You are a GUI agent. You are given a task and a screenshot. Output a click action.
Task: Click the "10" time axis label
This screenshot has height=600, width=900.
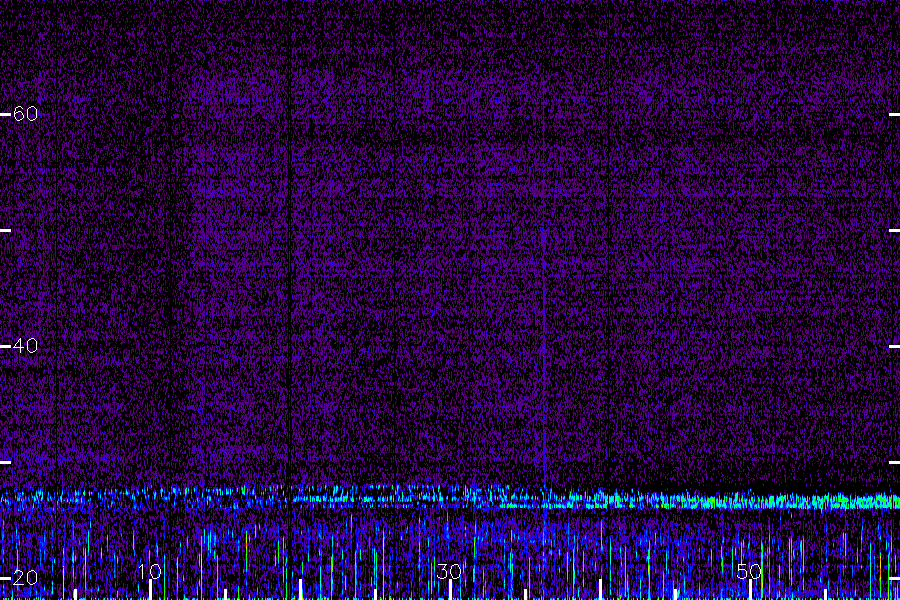(x=150, y=571)
